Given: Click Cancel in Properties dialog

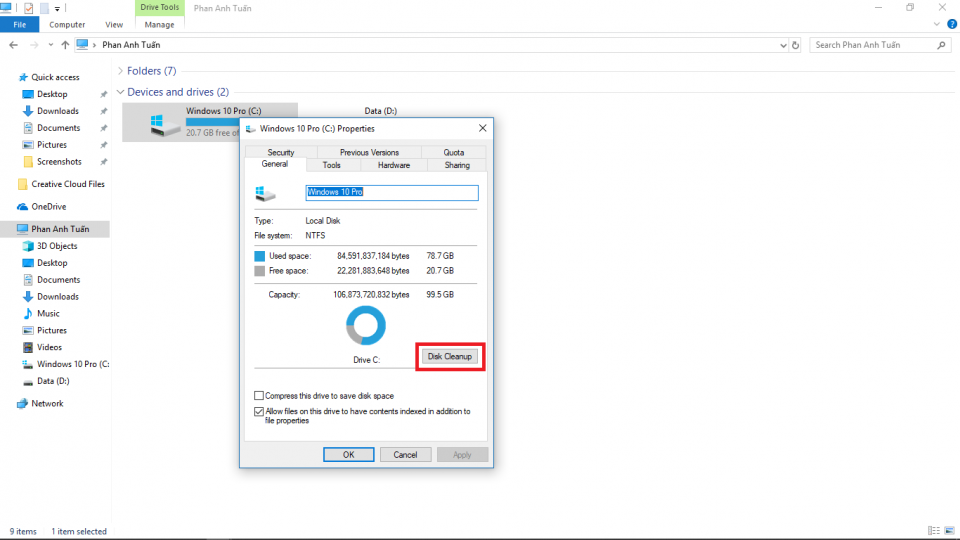Looking at the screenshot, I should pos(405,455).
